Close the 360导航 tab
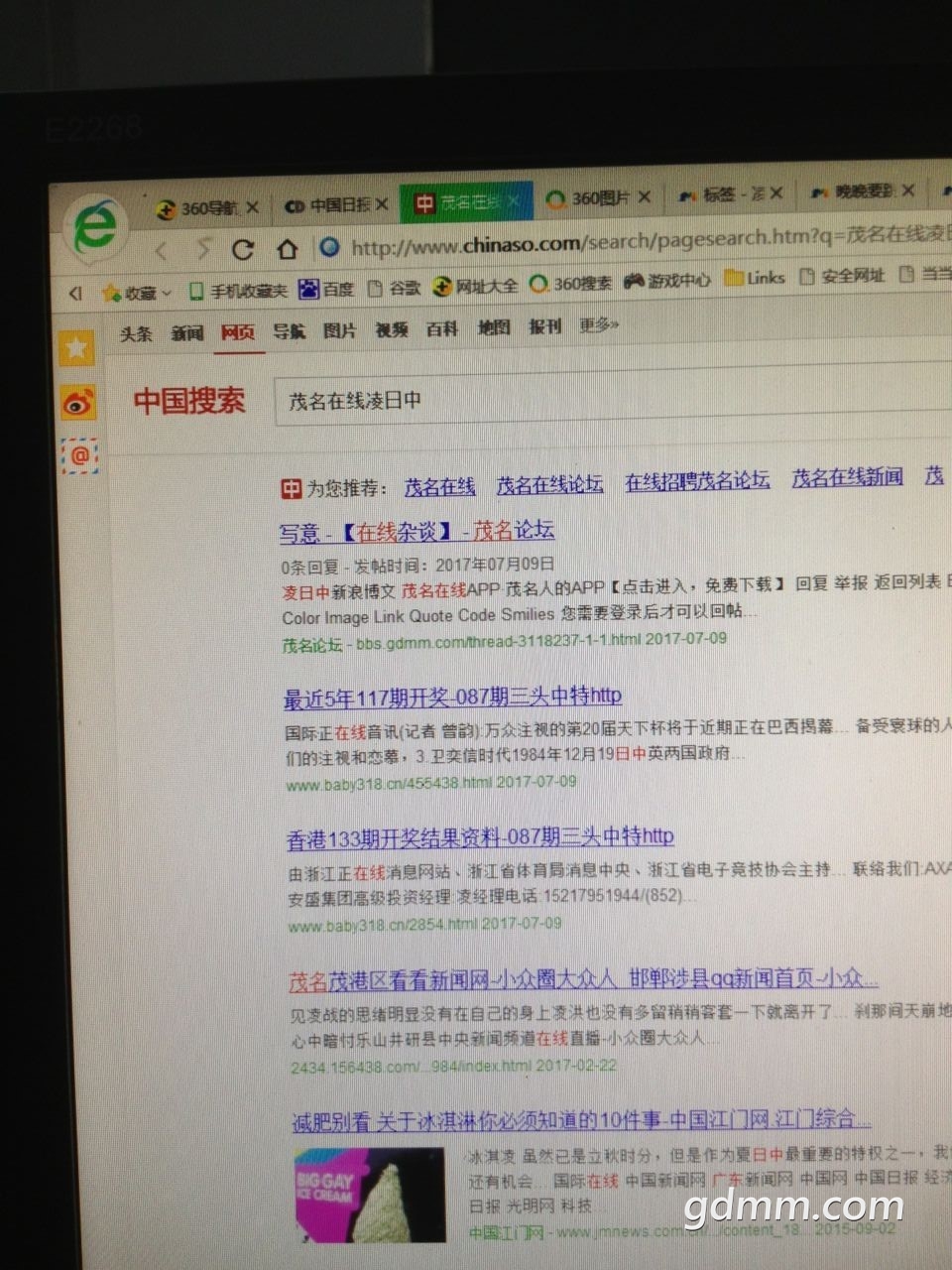 pos(252,207)
